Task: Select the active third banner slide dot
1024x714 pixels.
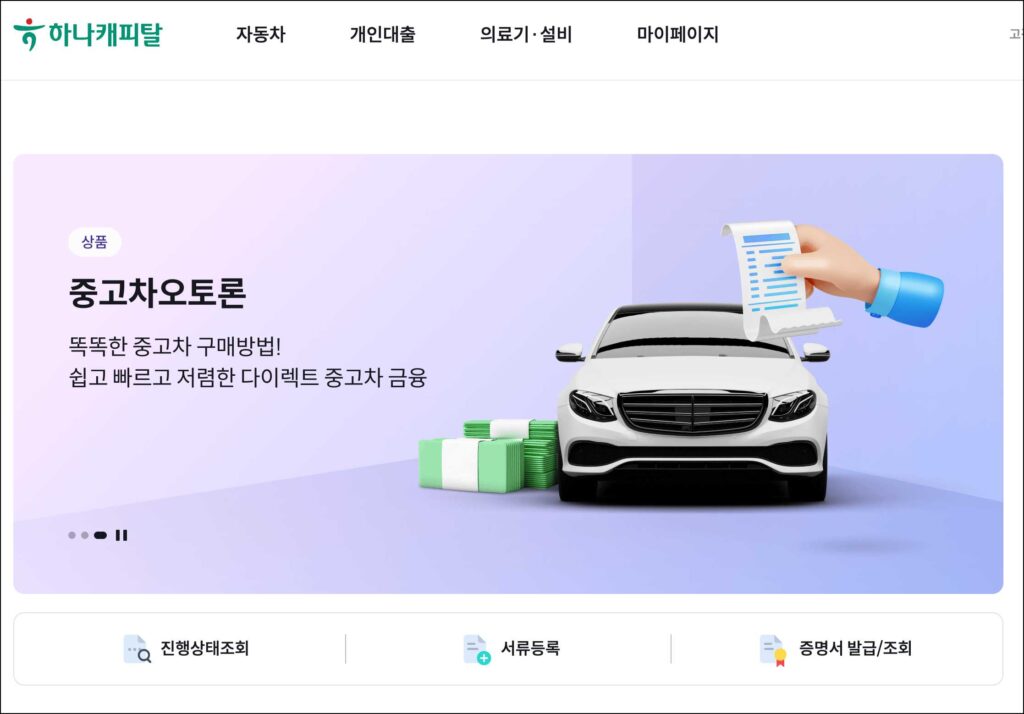Action: click(101, 535)
